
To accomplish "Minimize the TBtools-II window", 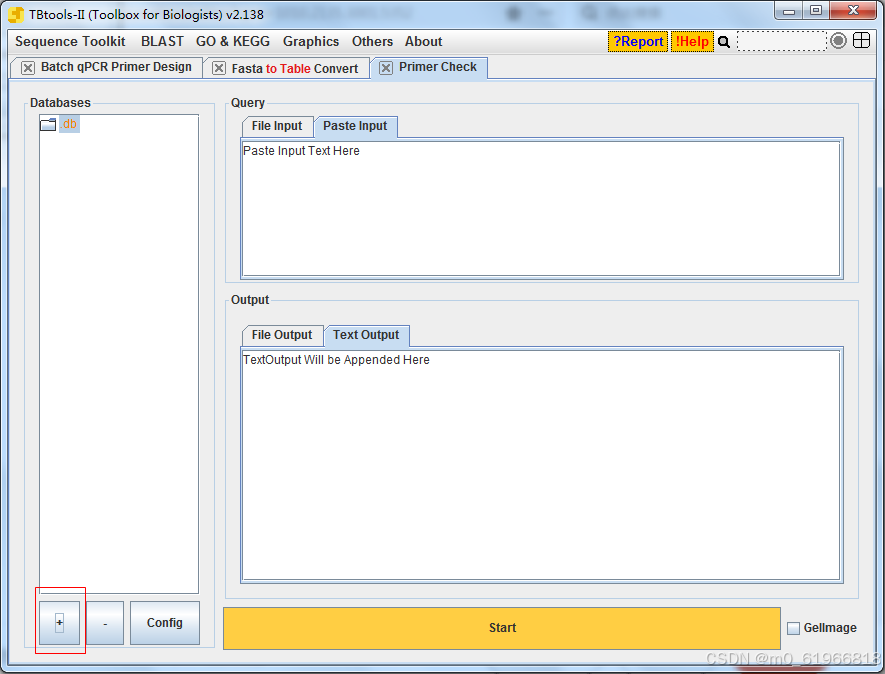I will (789, 11).
